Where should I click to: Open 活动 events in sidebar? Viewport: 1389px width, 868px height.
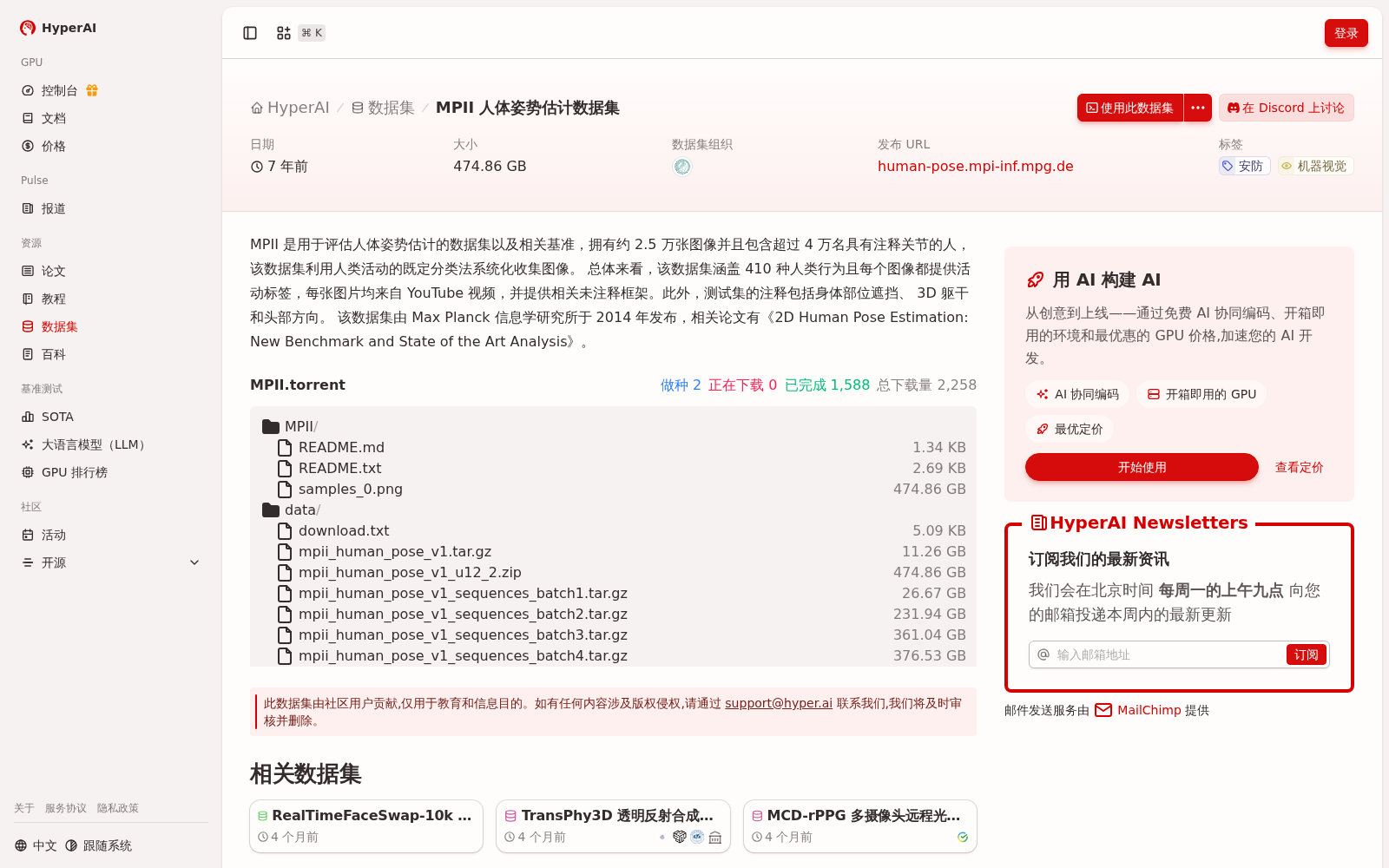point(53,535)
